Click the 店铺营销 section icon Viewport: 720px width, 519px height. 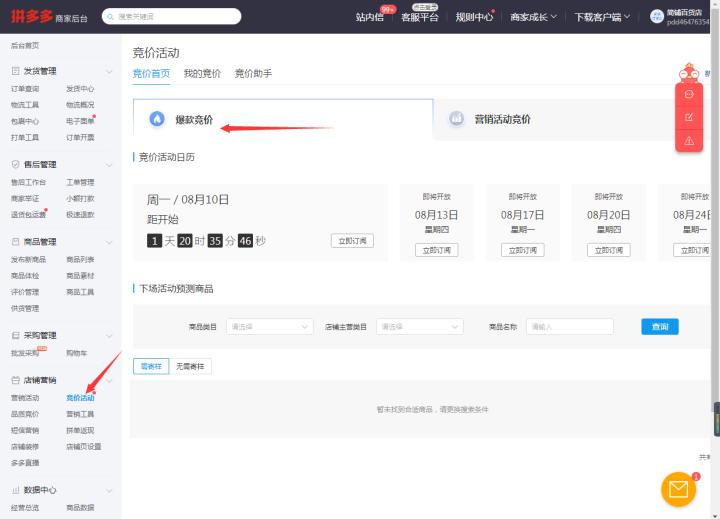point(15,380)
